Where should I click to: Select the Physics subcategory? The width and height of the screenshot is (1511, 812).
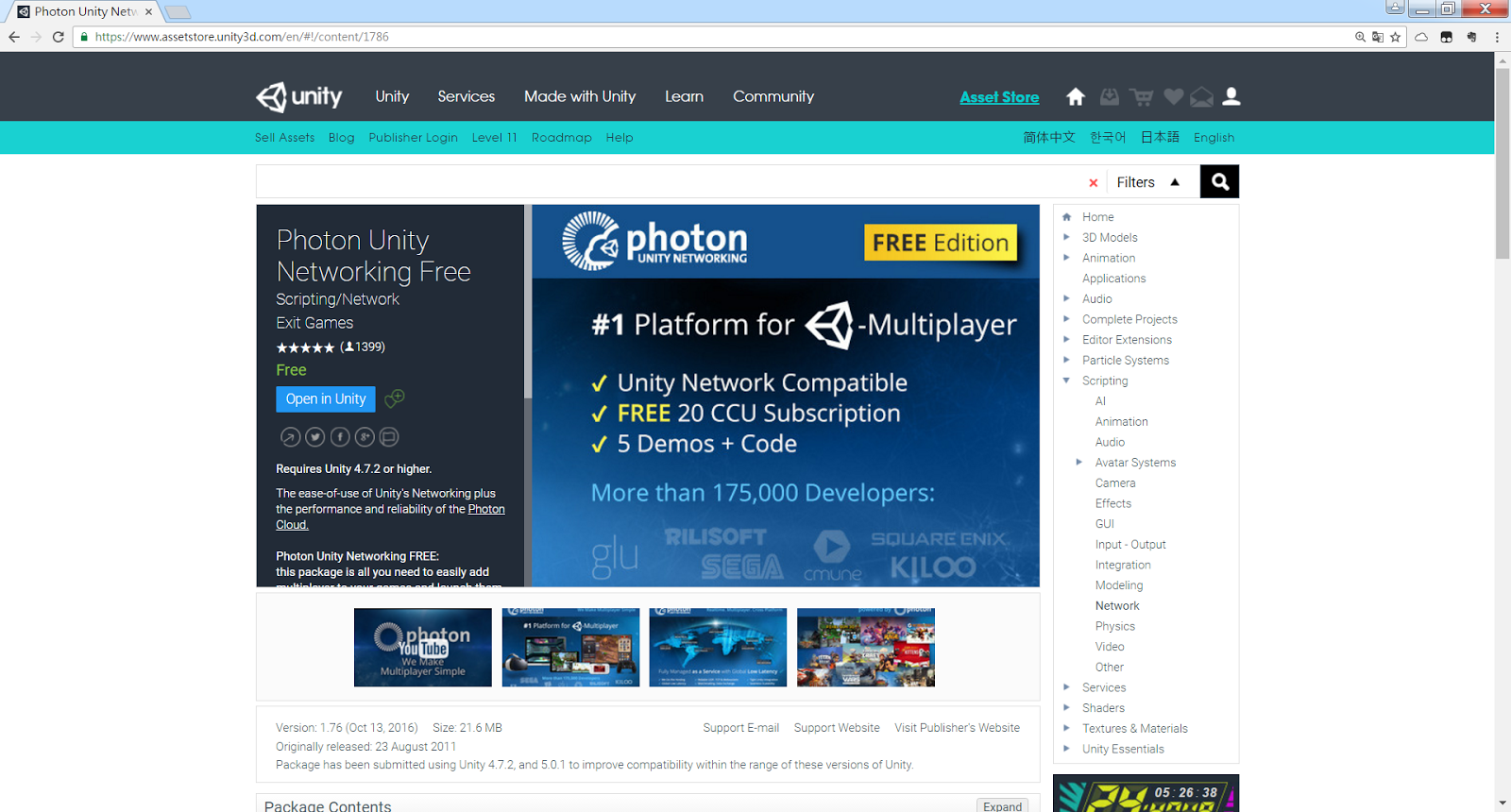tap(1114, 626)
